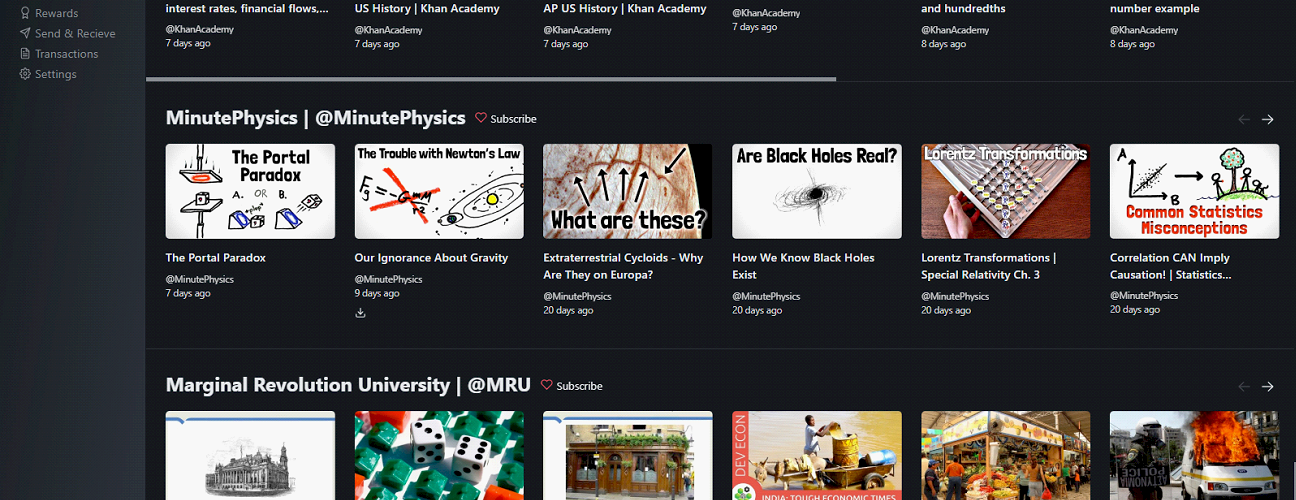Open the MinutePhysics channel heading
The height and width of the screenshot is (500, 1296).
pyautogui.click(x=316, y=118)
